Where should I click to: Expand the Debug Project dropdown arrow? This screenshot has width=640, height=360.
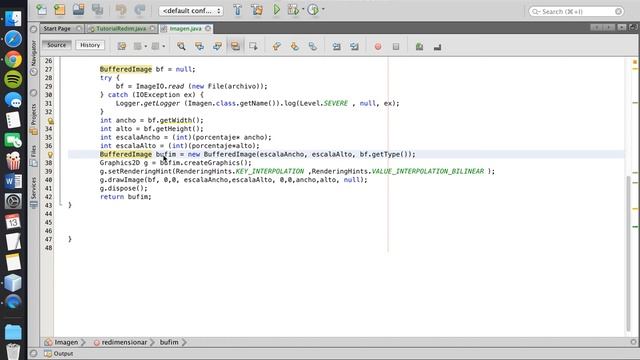click(x=303, y=9)
